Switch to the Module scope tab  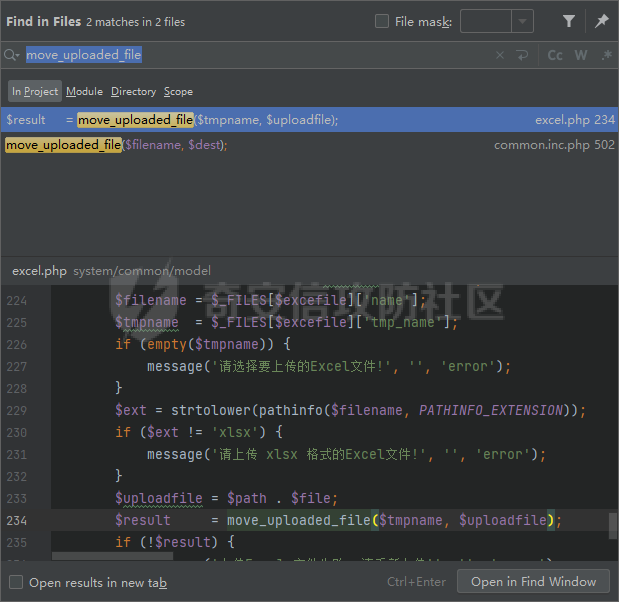tap(84, 92)
